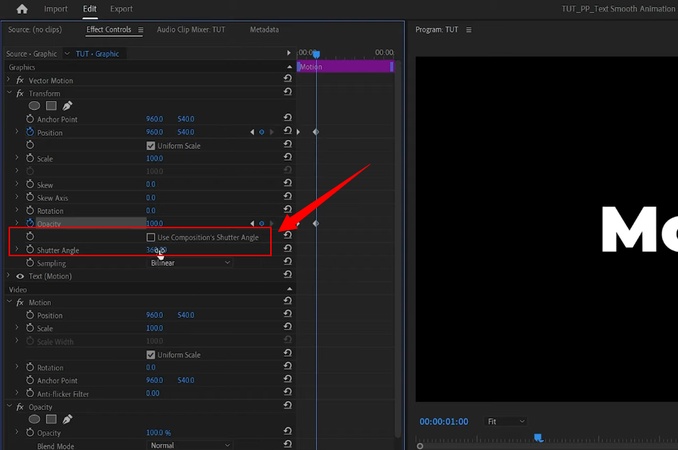Select the rectangle mask tool under Opacity
678x450 pixels.
pyautogui.click(x=50, y=419)
